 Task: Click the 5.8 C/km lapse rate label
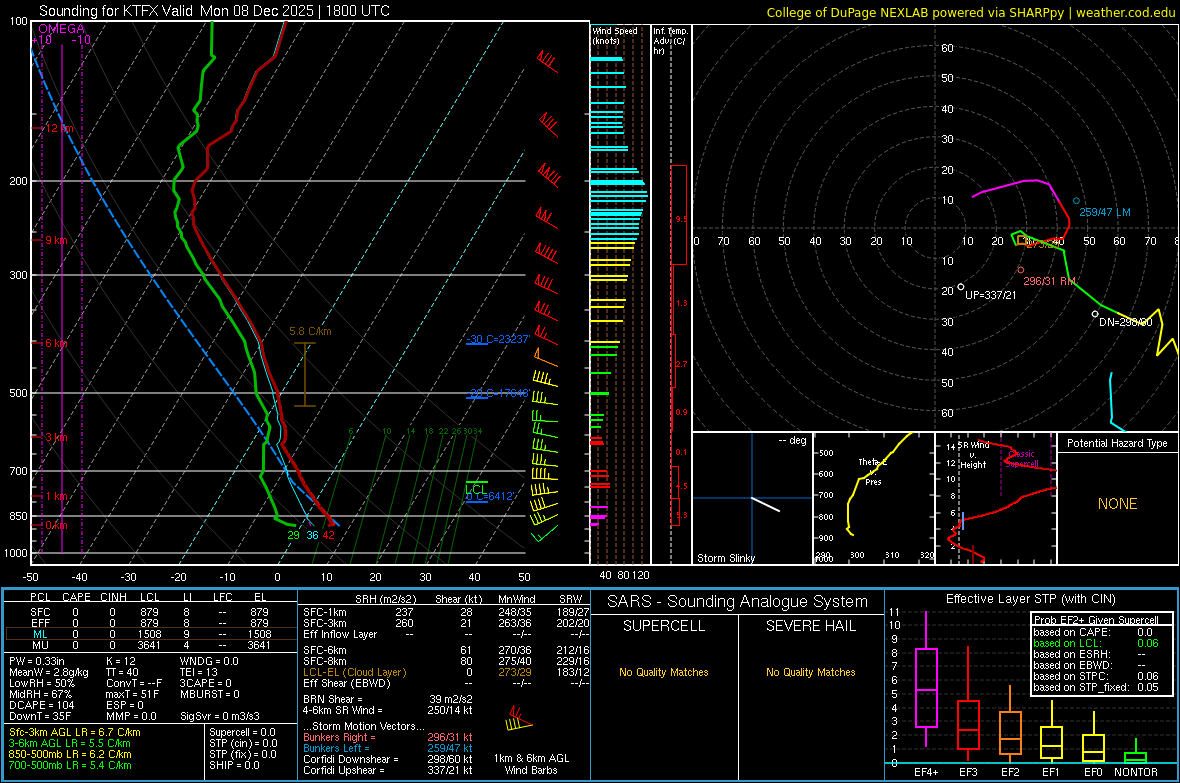point(310,331)
